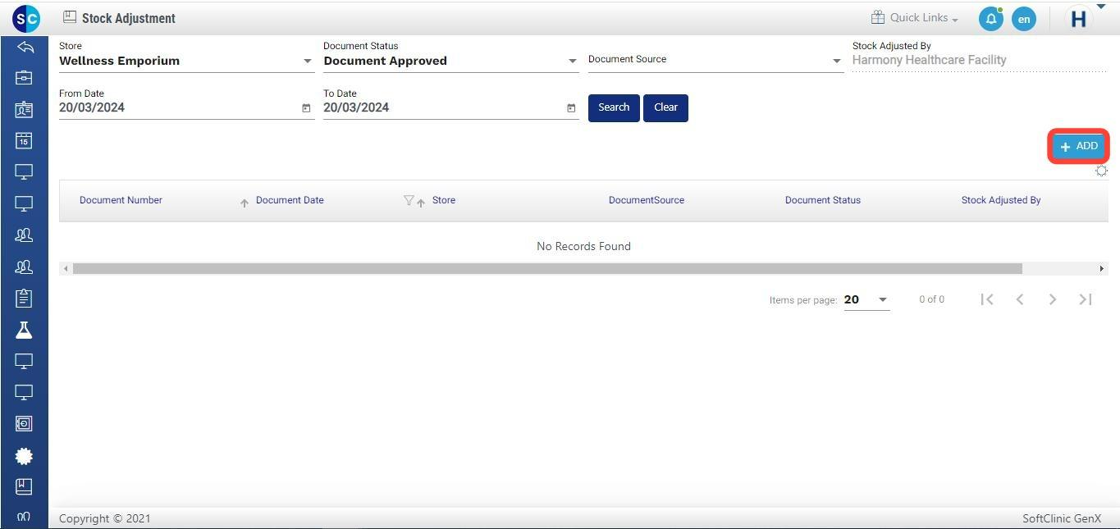Expand the Store dropdown showing Wellness Emporium
This screenshot has height=529, width=1120.
point(307,61)
